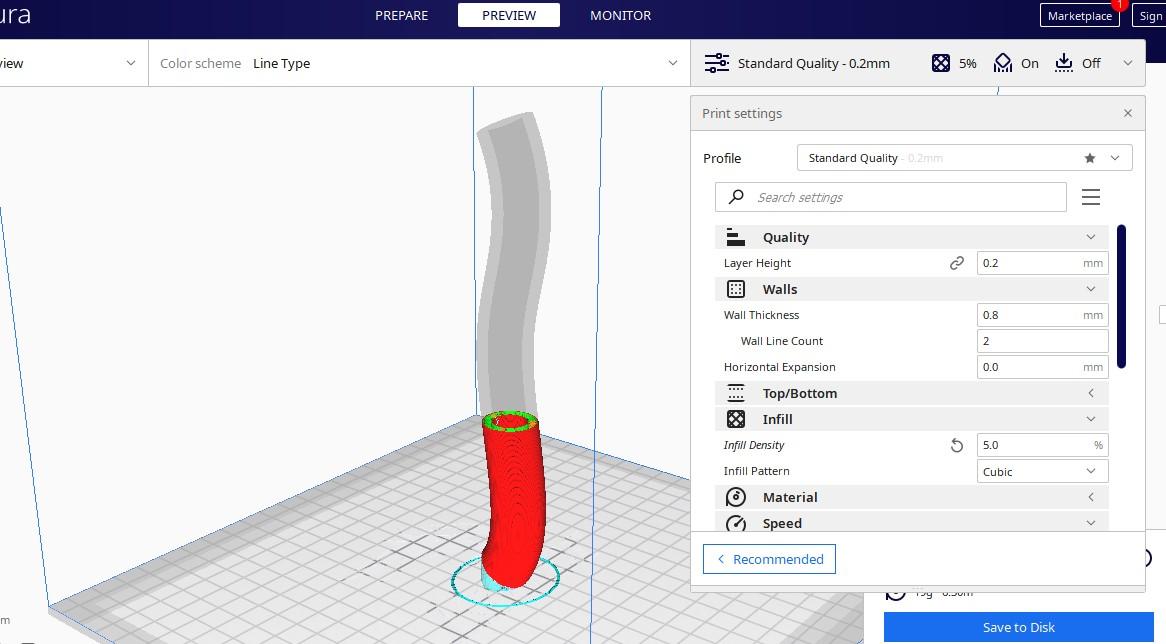Edit the Wall Thickness value field
The image size is (1166, 644).
click(1042, 315)
